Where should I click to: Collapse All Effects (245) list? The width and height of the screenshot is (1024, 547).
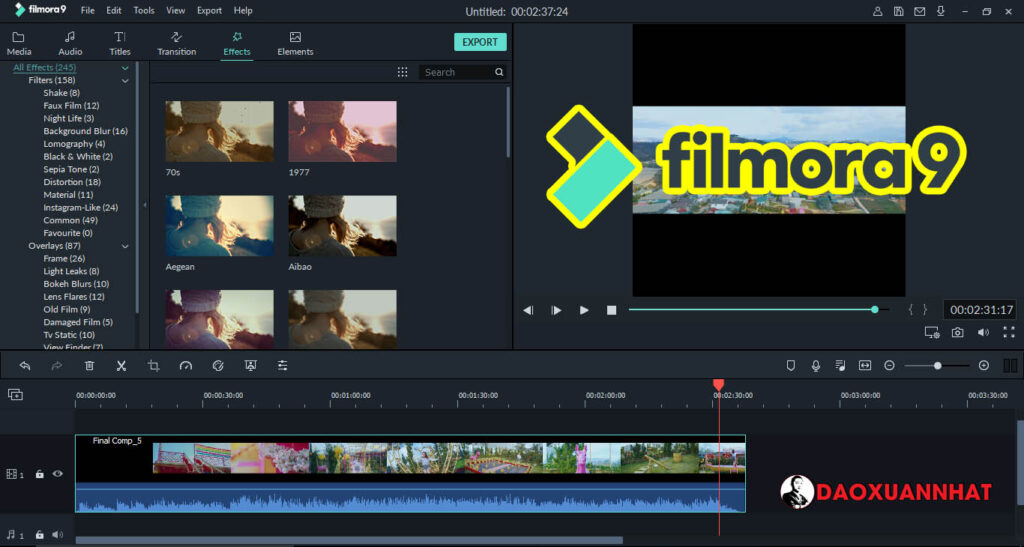tap(125, 68)
